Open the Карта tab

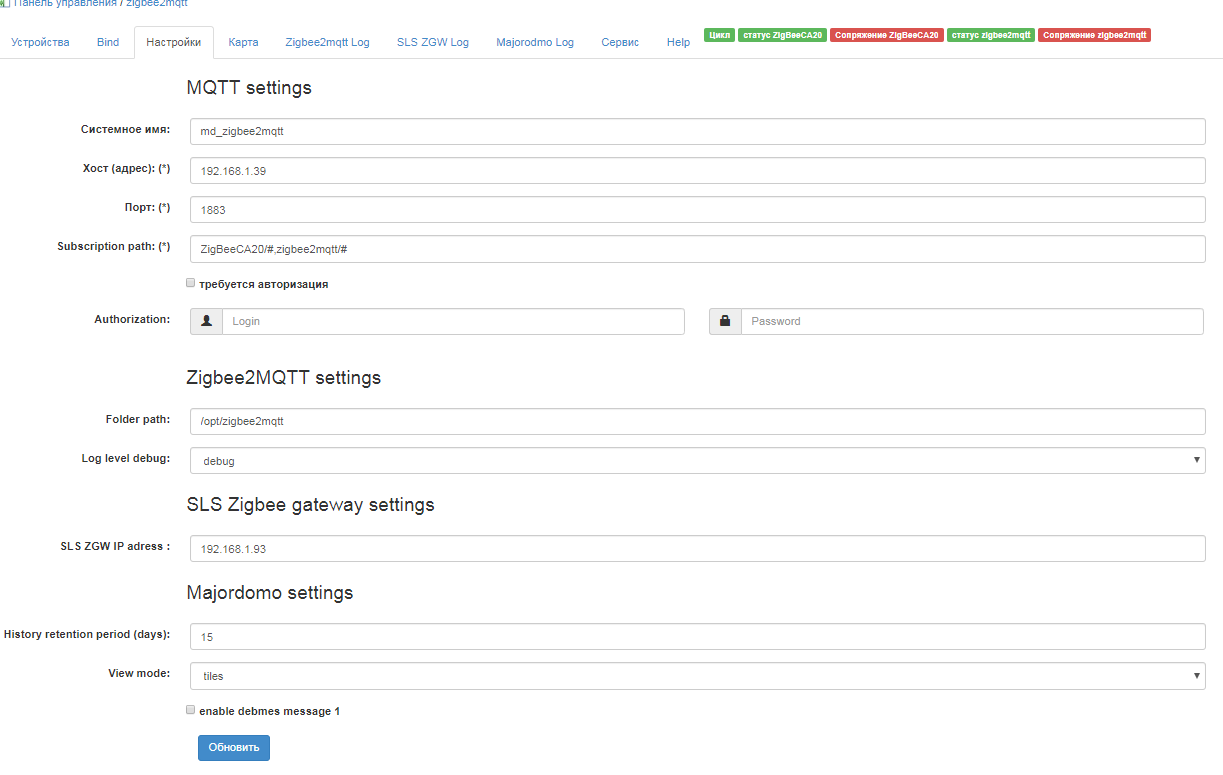click(x=243, y=42)
